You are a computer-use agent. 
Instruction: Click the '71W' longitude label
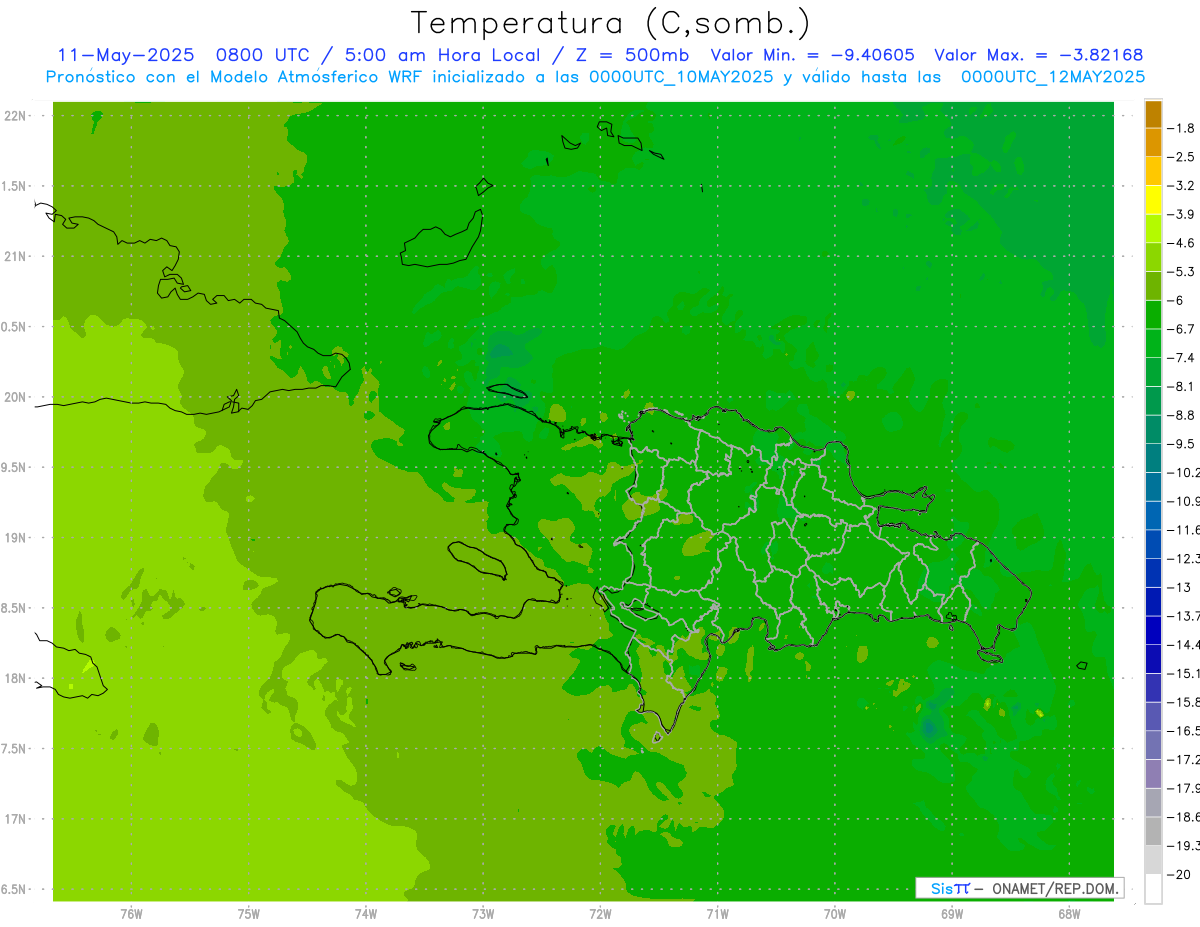(x=717, y=913)
